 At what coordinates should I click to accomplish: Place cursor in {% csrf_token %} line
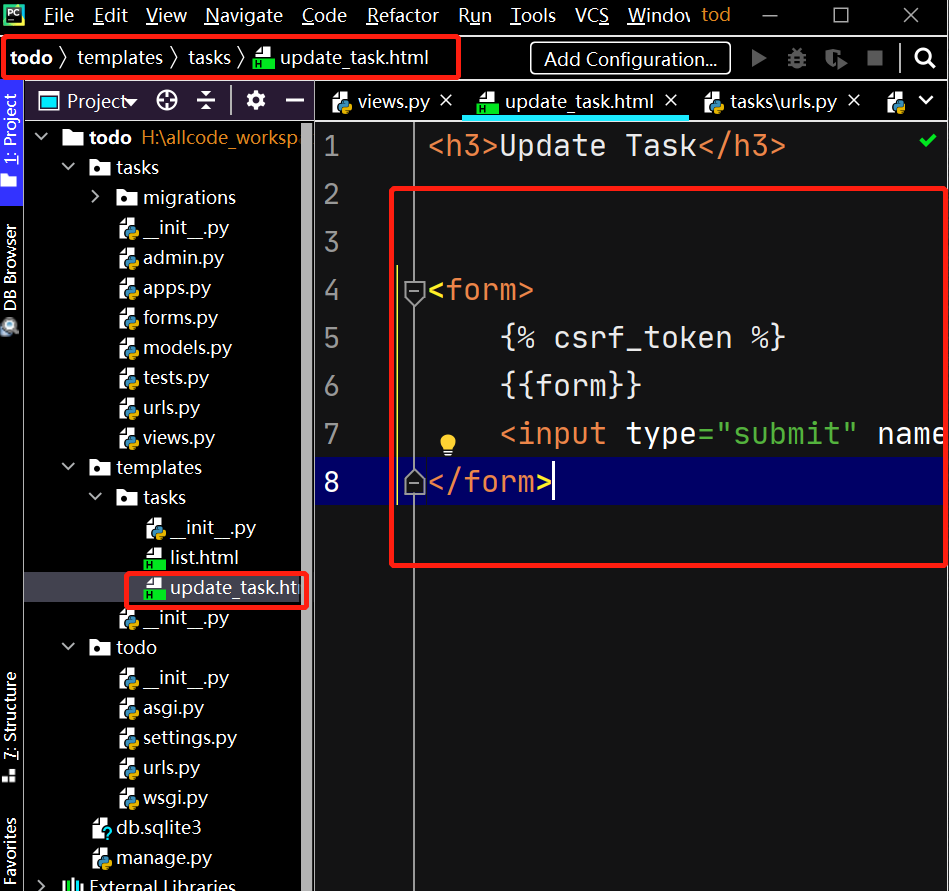point(643,337)
